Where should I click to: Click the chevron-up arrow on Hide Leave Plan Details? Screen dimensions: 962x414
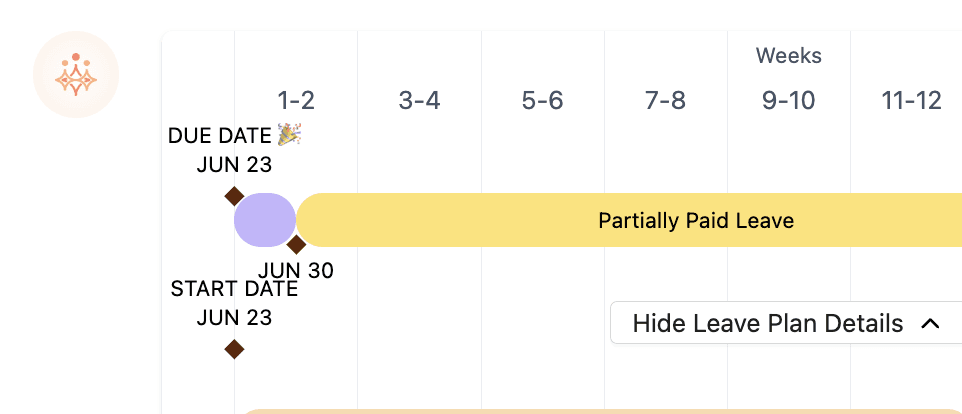pyautogui.click(x=930, y=323)
